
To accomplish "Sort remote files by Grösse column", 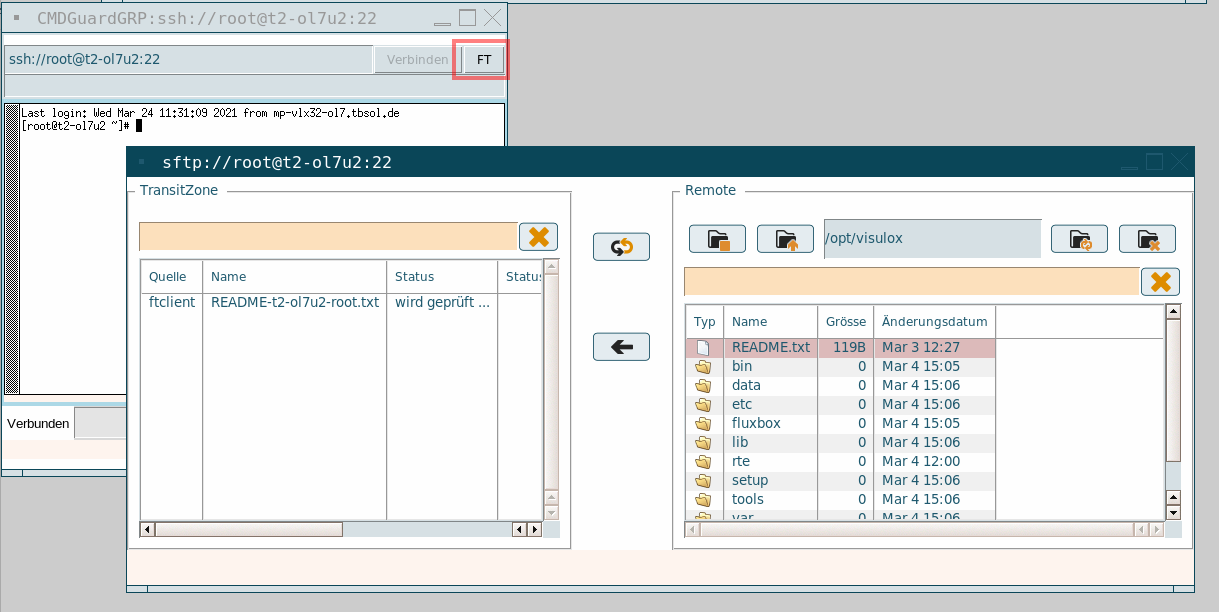I will click(x=846, y=322).
